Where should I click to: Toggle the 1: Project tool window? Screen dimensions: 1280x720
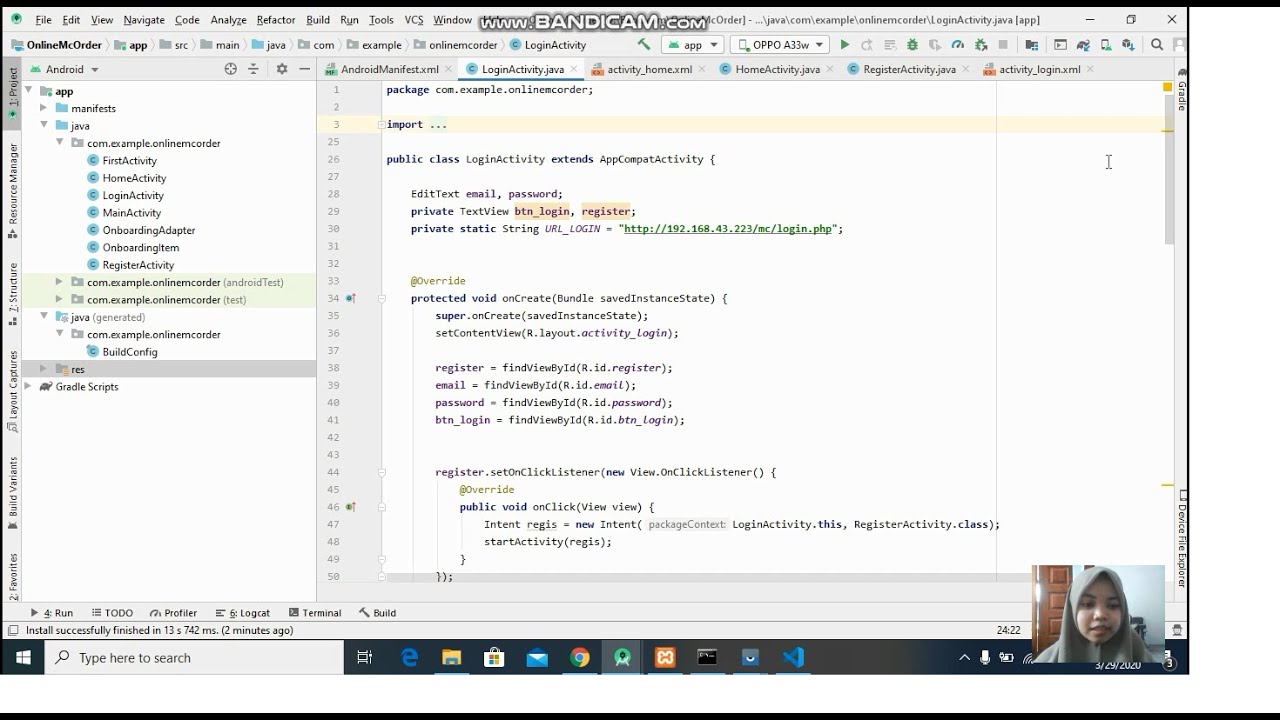point(12,92)
